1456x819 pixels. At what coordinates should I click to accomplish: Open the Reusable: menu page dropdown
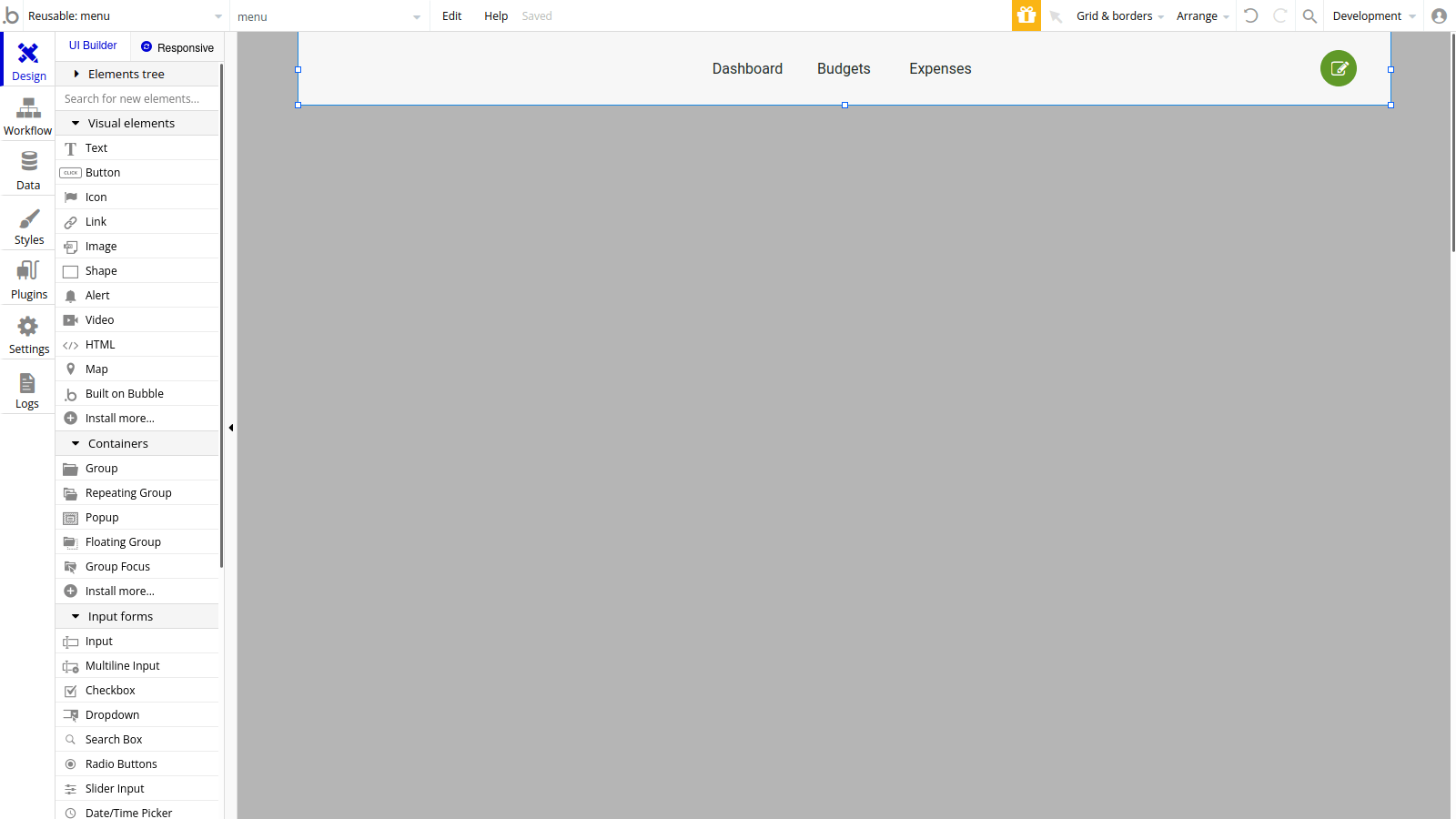[x=125, y=16]
